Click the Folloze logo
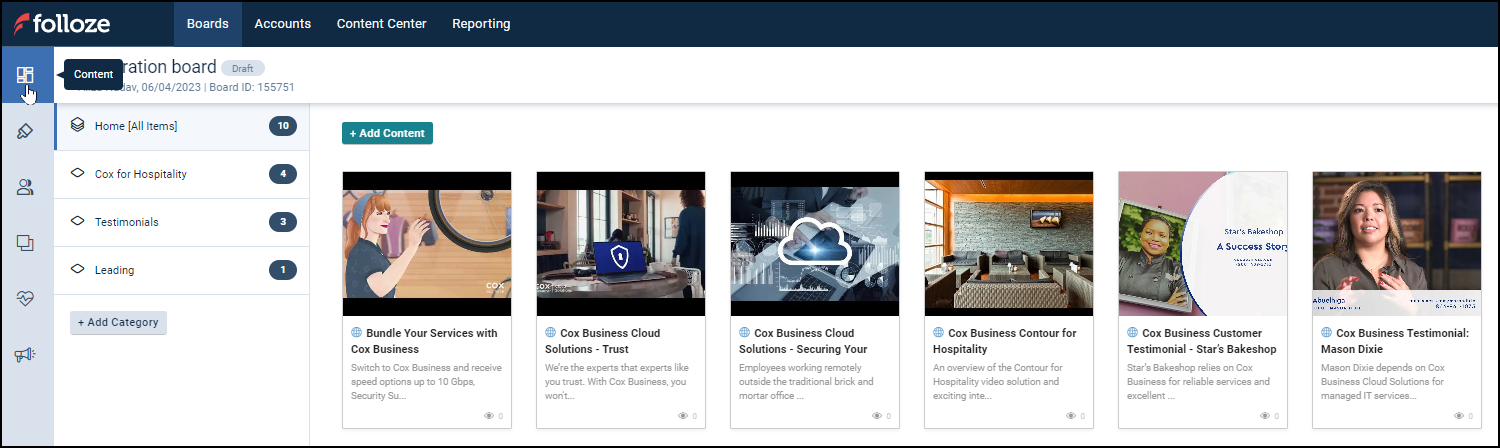The image size is (1500, 448). tap(62, 23)
